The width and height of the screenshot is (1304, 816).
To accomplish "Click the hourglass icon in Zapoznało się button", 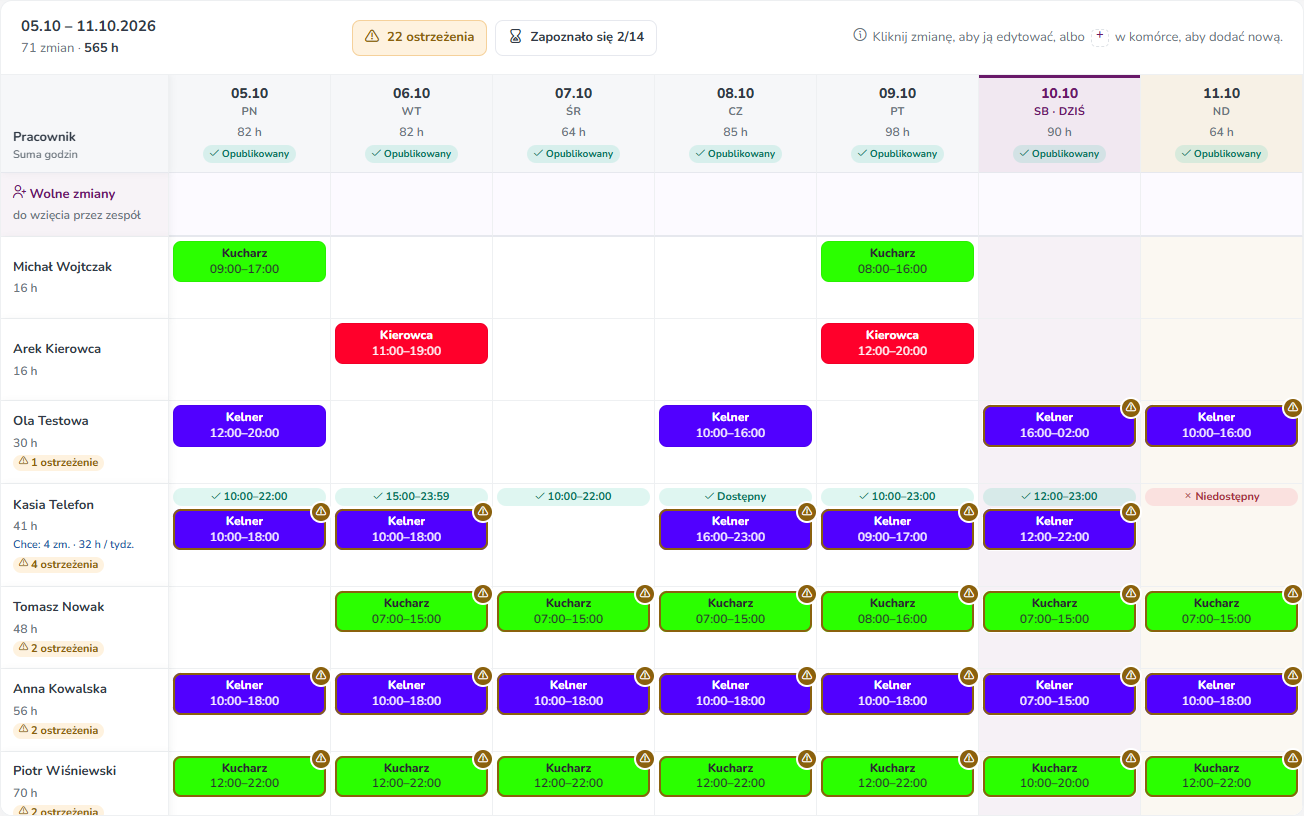I will [515, 37].
